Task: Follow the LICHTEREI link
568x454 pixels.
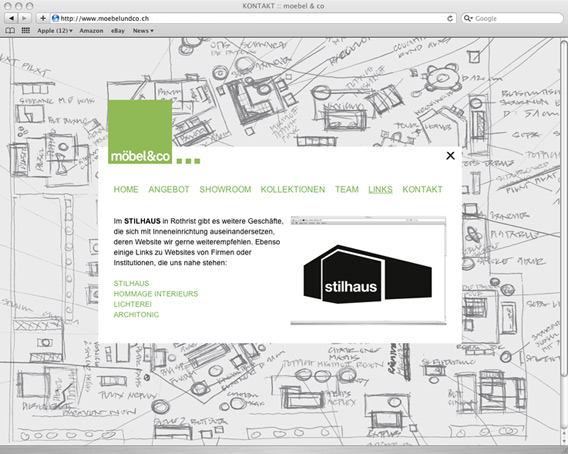Action: [x=133, y=304]
